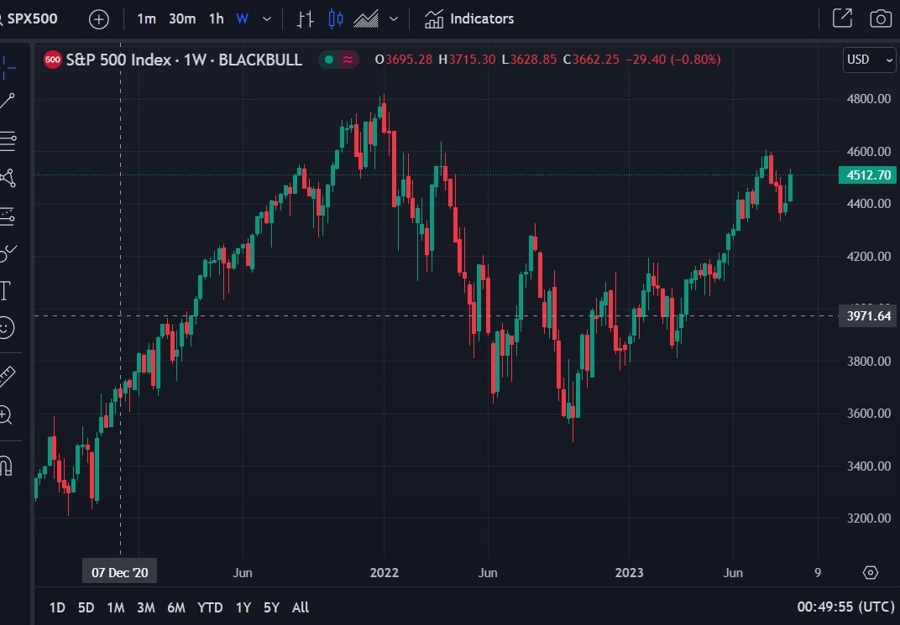This screenshot has width=900, height=625.
Task: Add symbol to compare with plus icon
Action: [99, 20]
